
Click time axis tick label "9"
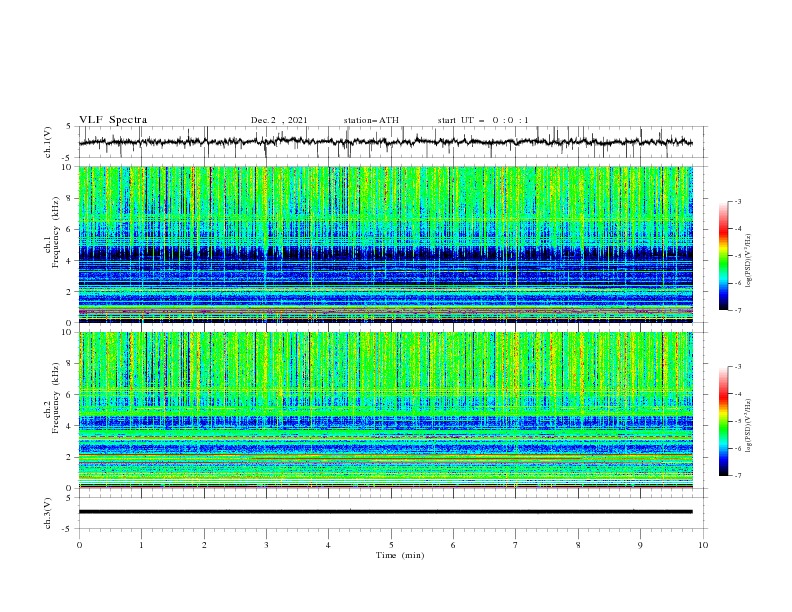coord(640,545)
